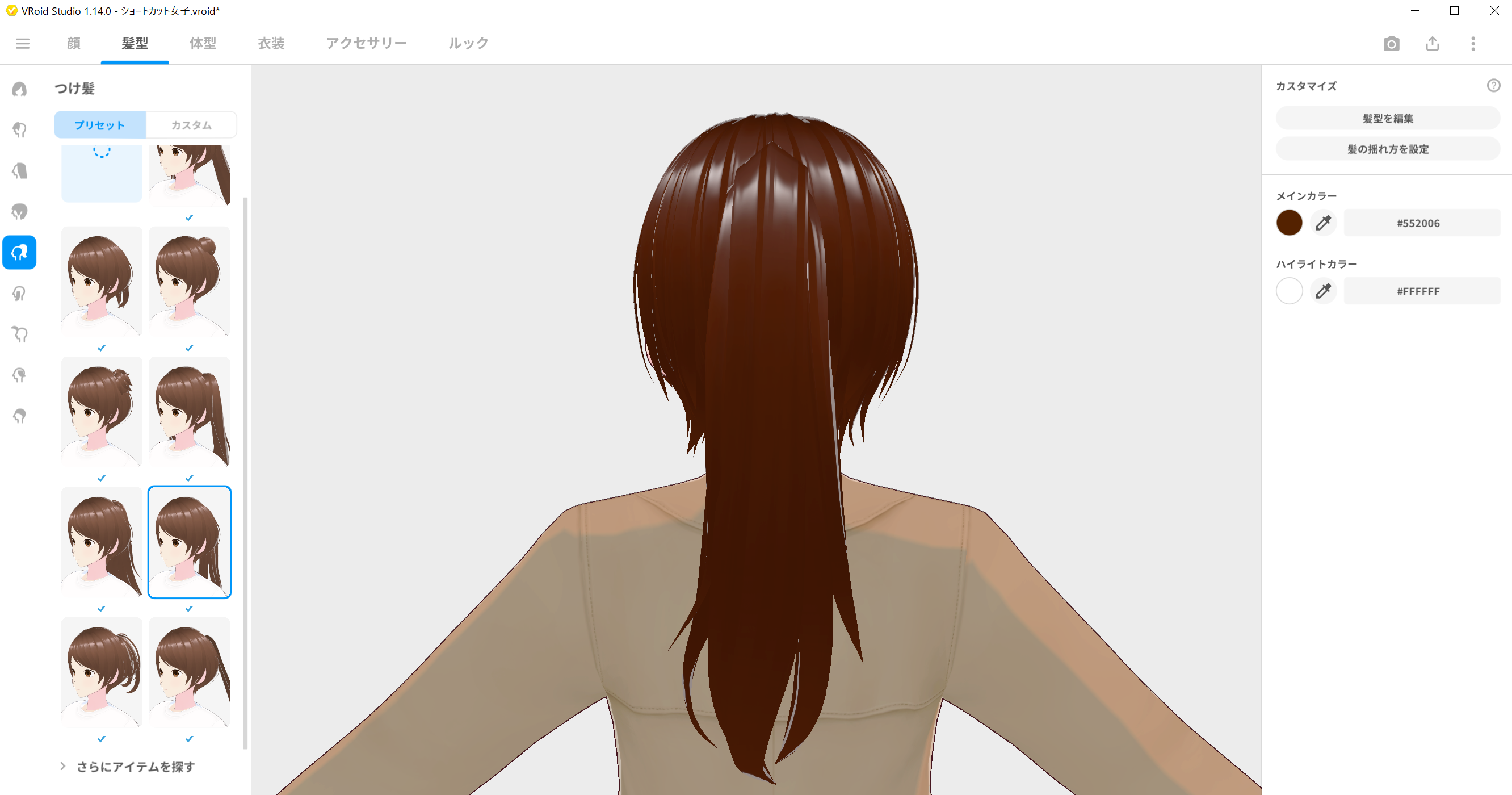Open the 顔 tab
This screenshot has width=1512, height=795.
coord(73,44)
